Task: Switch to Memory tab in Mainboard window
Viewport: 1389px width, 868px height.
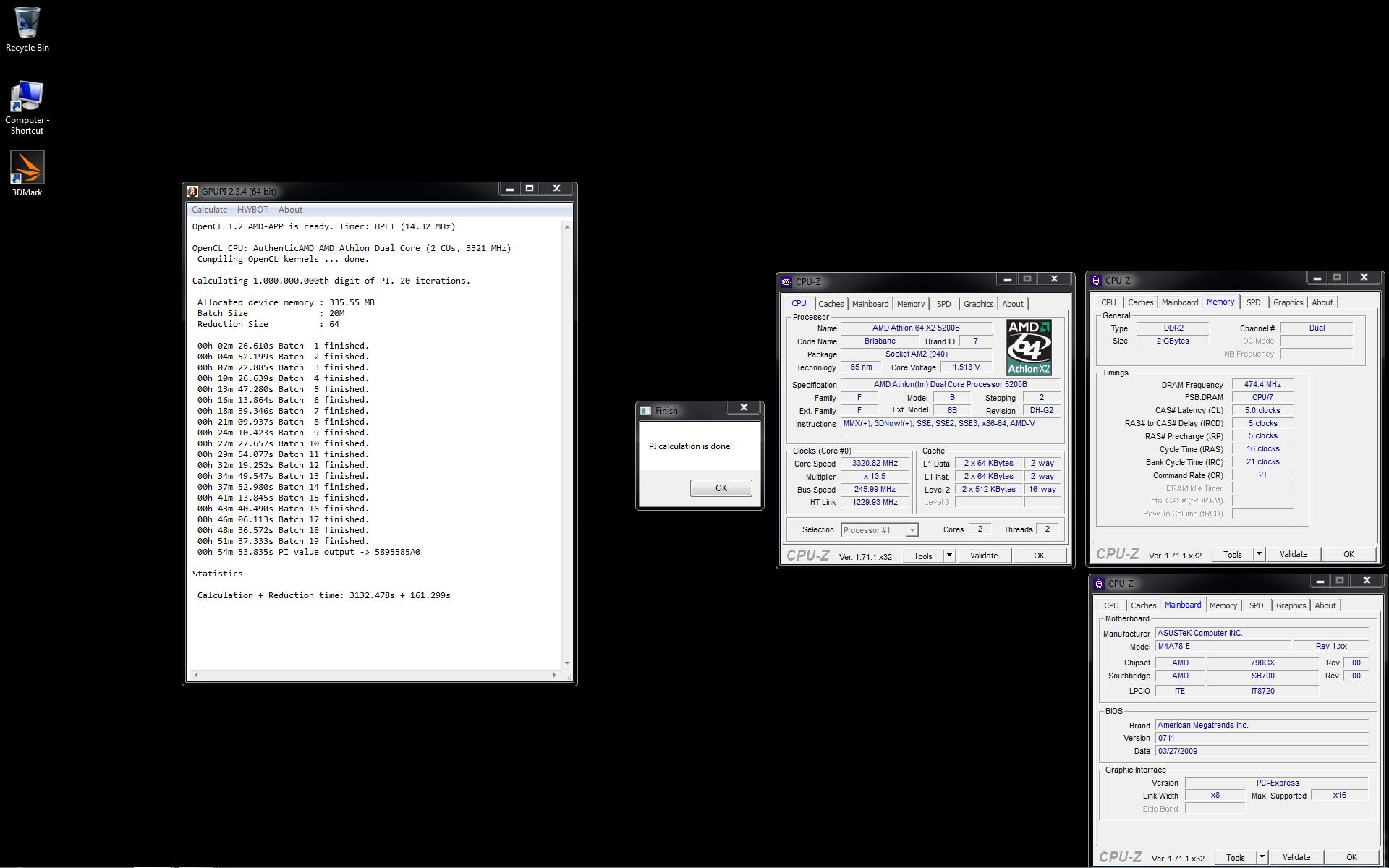Action: point(1223,605)
